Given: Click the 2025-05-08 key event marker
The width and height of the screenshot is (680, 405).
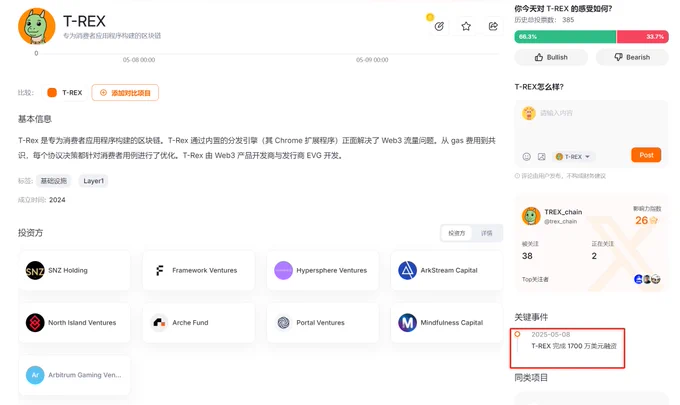Looking at the screenshot, I should coord(517,334).
